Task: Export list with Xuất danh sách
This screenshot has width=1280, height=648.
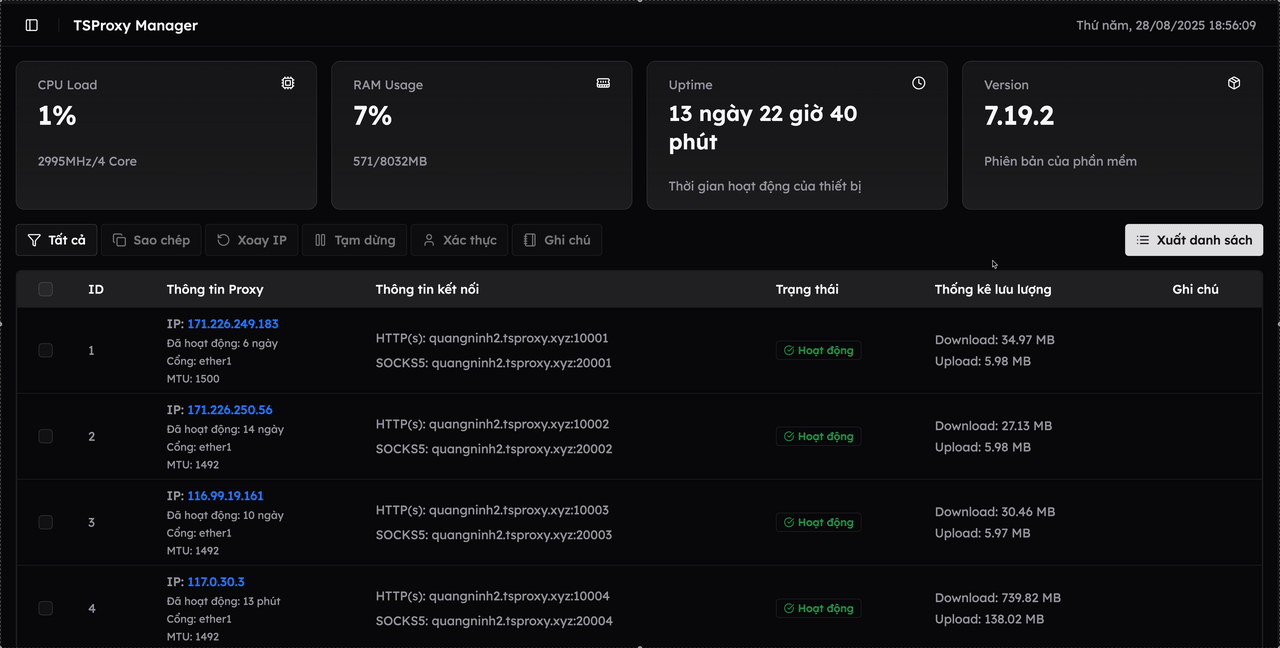Action: point(1194,240)
